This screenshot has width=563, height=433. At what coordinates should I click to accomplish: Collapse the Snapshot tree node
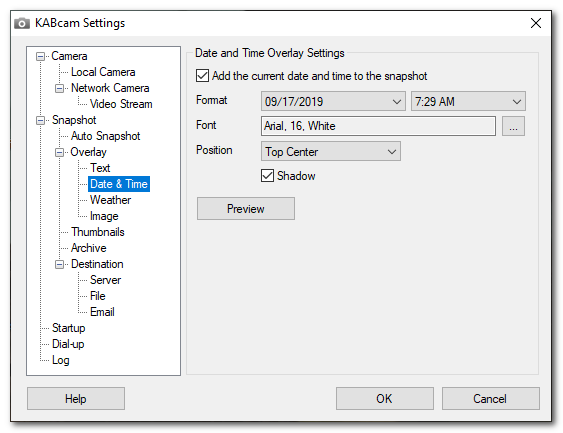coord(41,120)
